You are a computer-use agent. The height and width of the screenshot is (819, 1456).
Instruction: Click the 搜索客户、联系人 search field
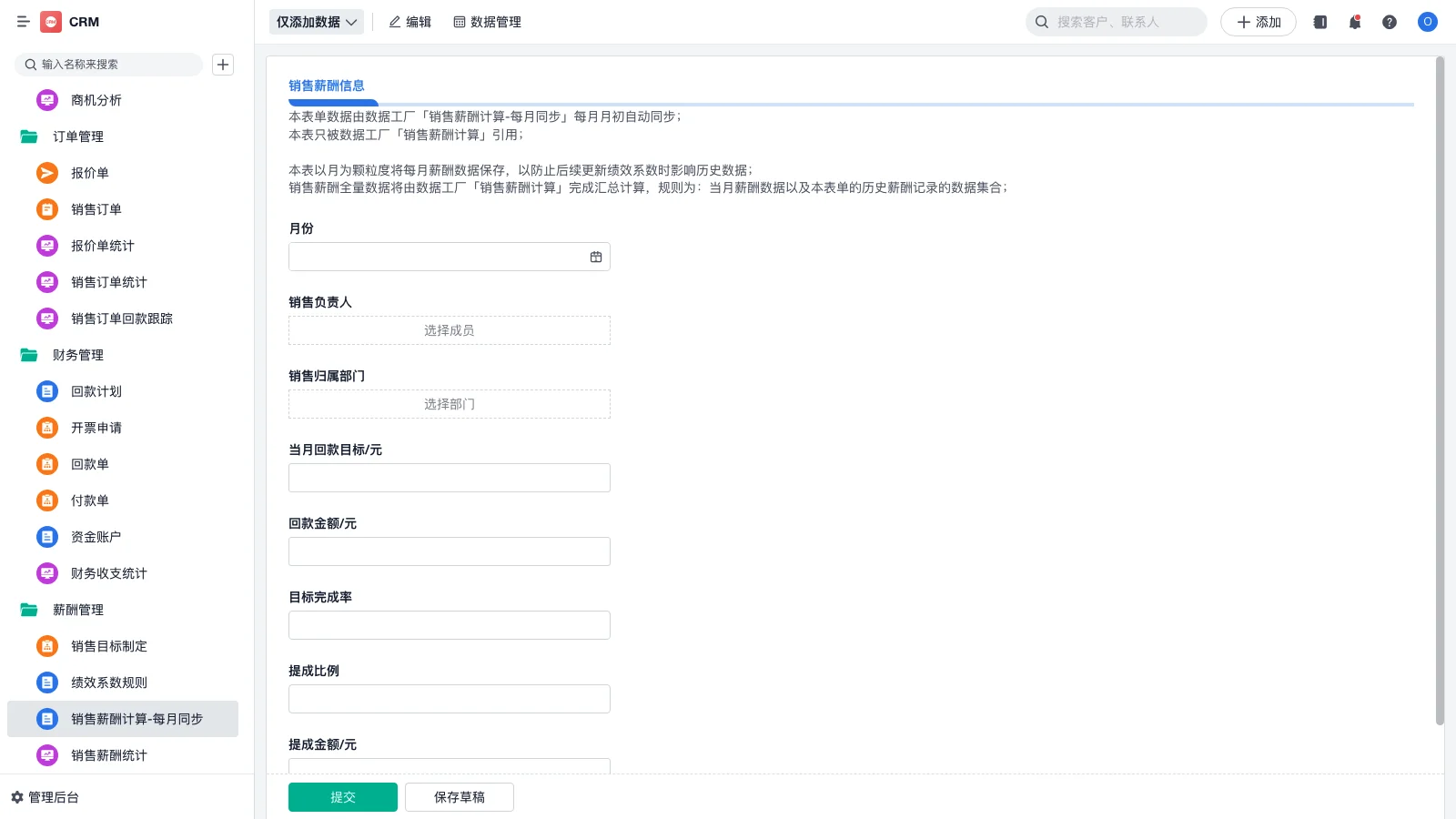1116,21
